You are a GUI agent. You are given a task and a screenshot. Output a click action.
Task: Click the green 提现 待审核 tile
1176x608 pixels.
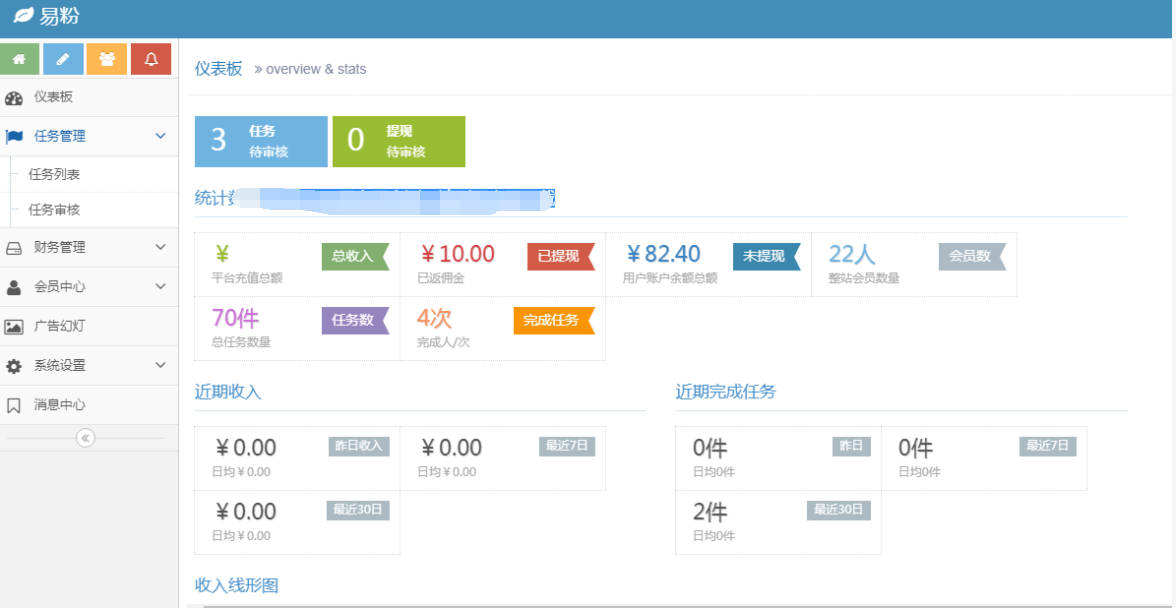tap(398, 141)
